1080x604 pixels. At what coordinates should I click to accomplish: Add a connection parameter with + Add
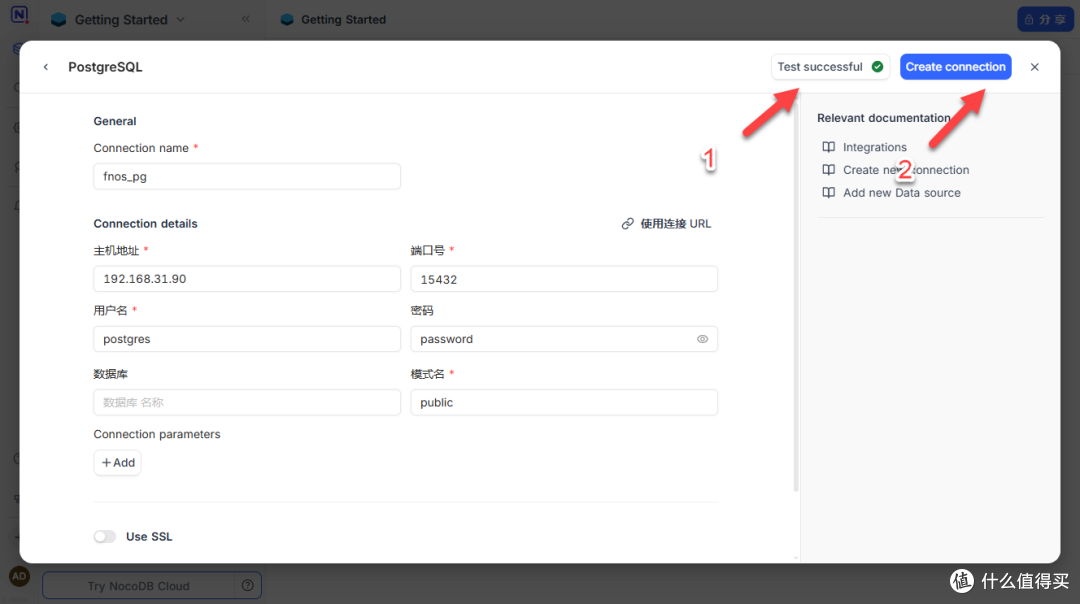pyautogui.click(x=118, y=463)
